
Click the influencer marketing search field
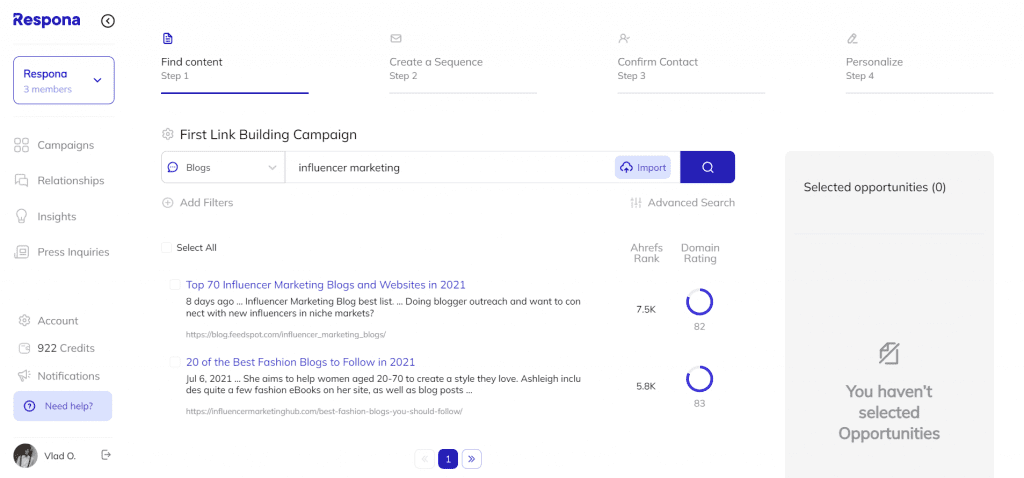451,167
